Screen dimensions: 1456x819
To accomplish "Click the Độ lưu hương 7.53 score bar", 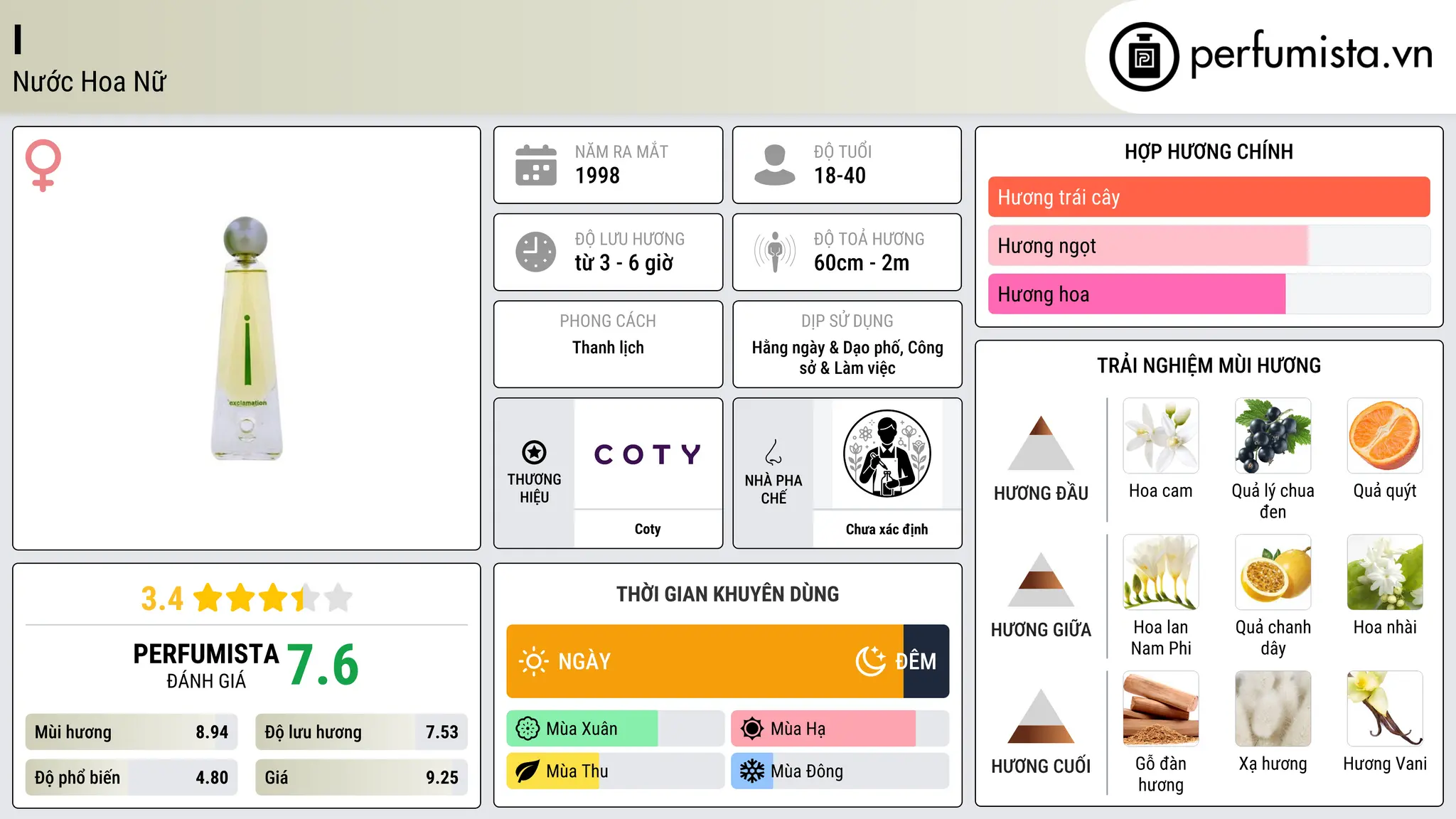I will click(x=361, y=732).
